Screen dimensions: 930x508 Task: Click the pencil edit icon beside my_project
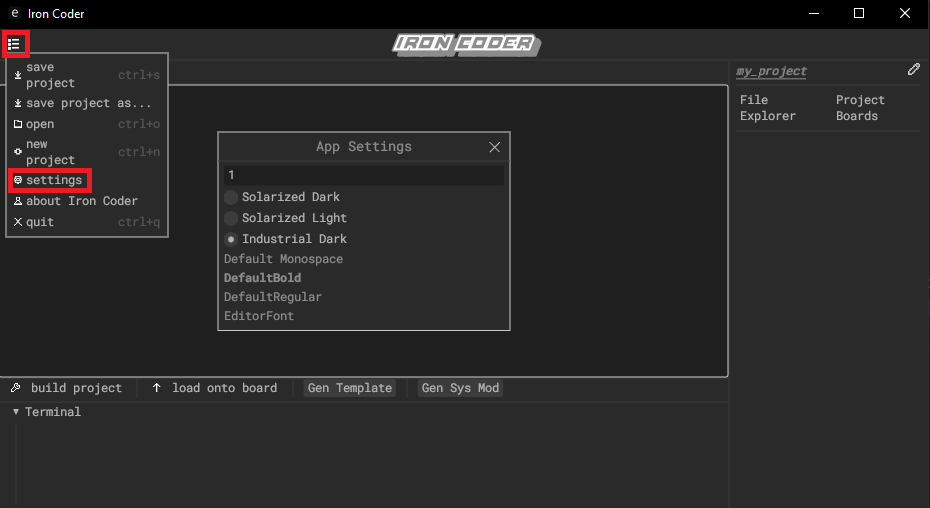913,70
